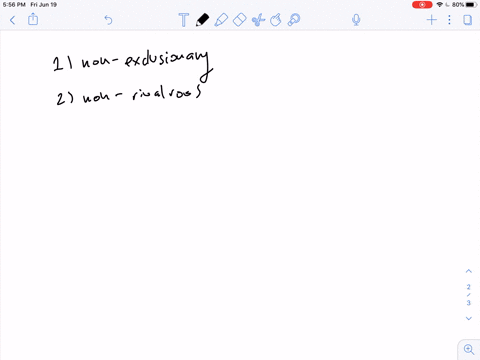Tap the 5:56 PM clock
The image size is (480, 360).
point(14,5)
